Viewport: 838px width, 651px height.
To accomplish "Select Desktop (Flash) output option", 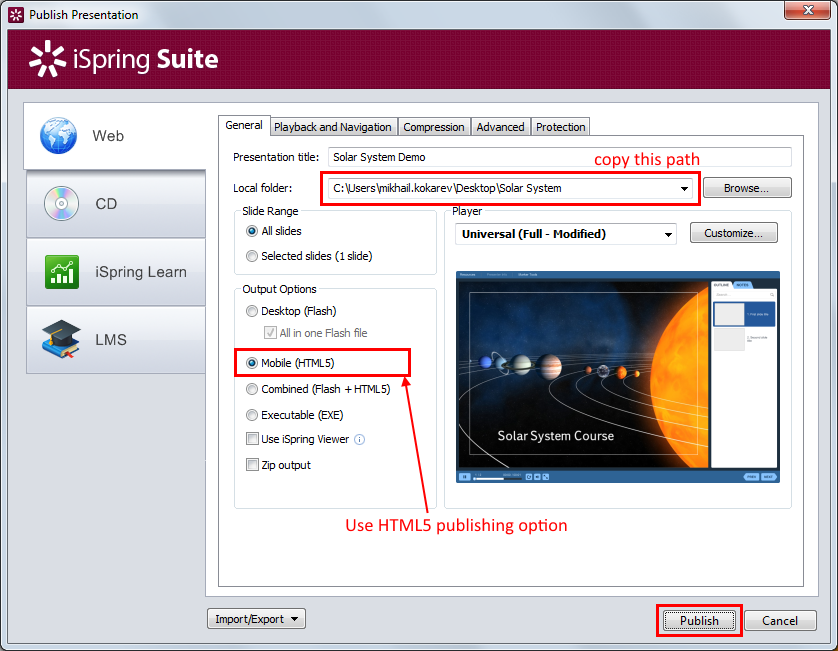I will pyautogui.click(x=252, y=311).
